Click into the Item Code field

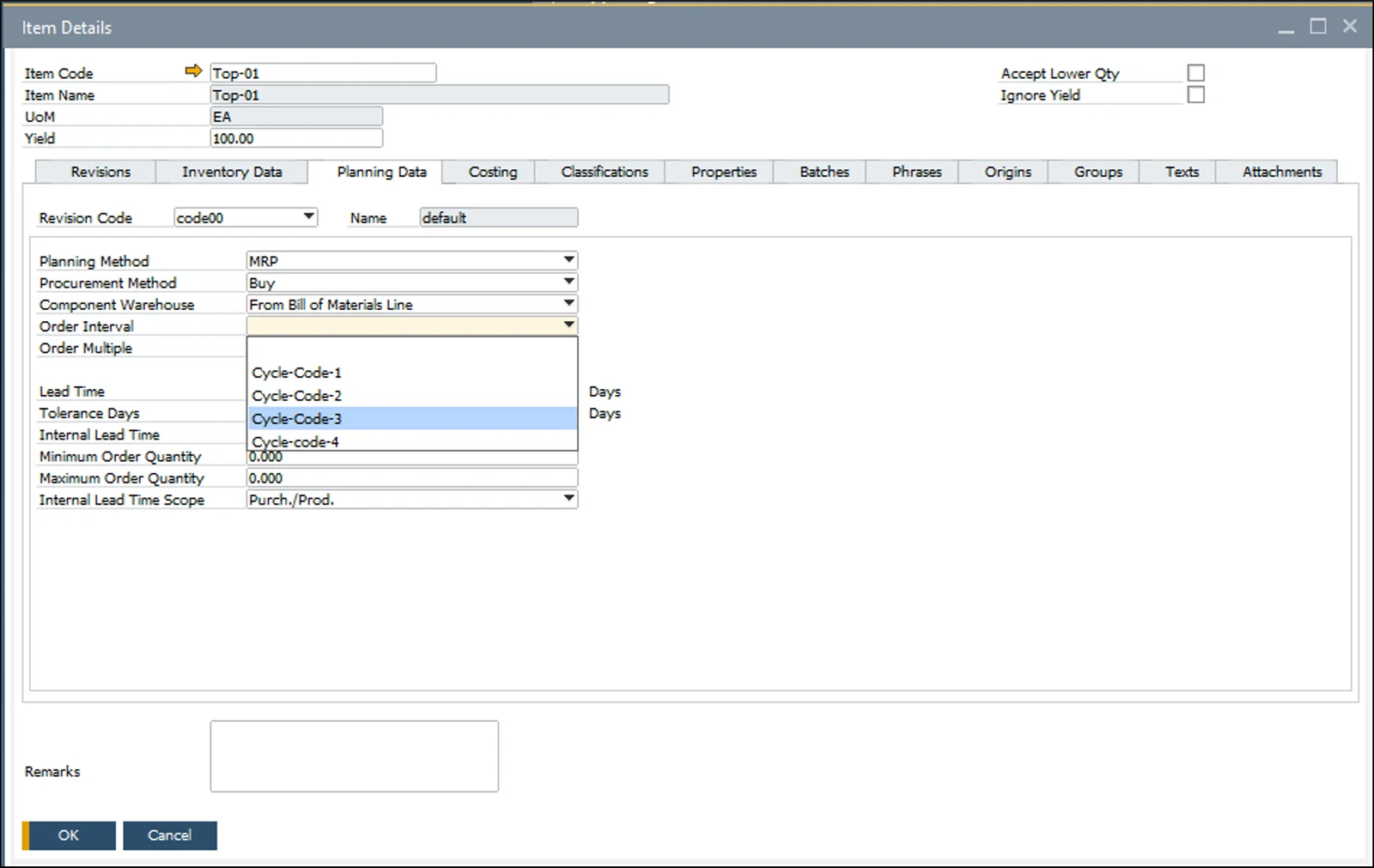click(x=323, y=73)
